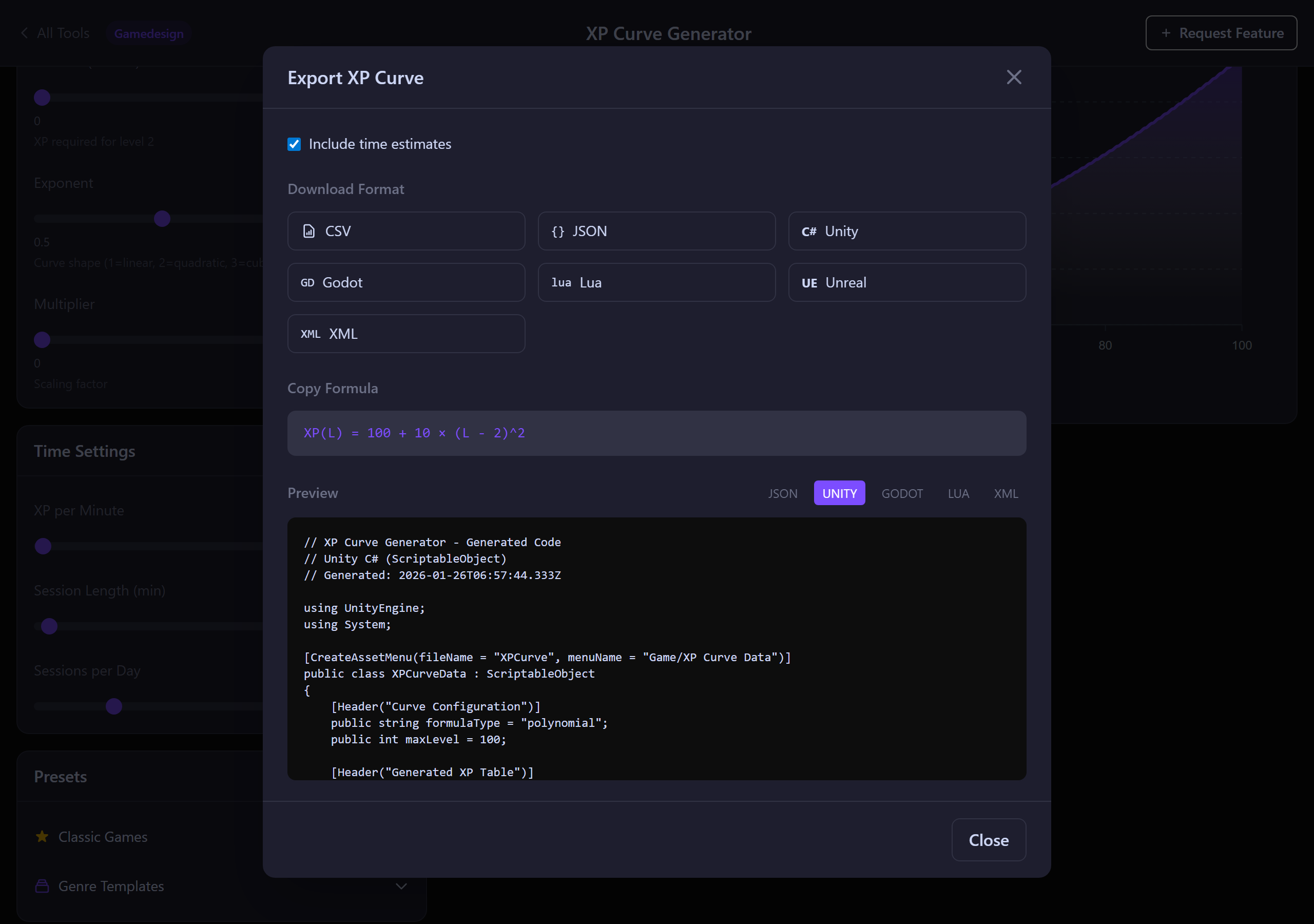Select the LUA preview tab
Viewport: 1314px width, 924px height.
tap(958, 493)
